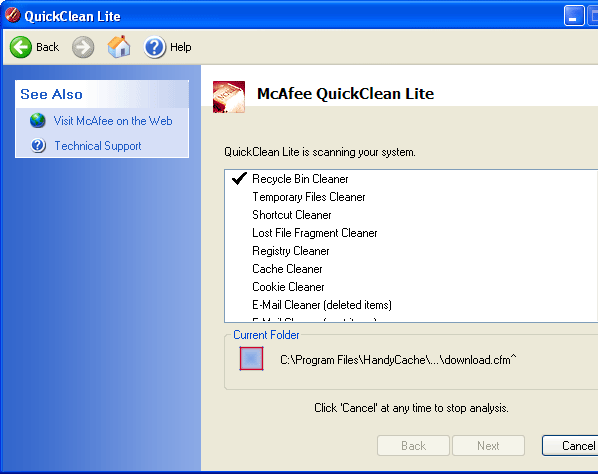
Task: Go to Home via the house icon
Action: pos(119,47)
